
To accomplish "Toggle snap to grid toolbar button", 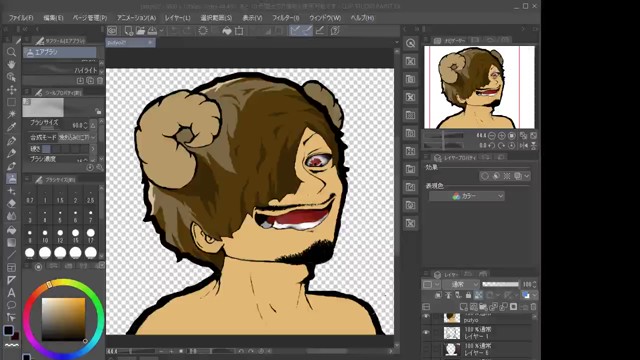I will tap(320, 31).
